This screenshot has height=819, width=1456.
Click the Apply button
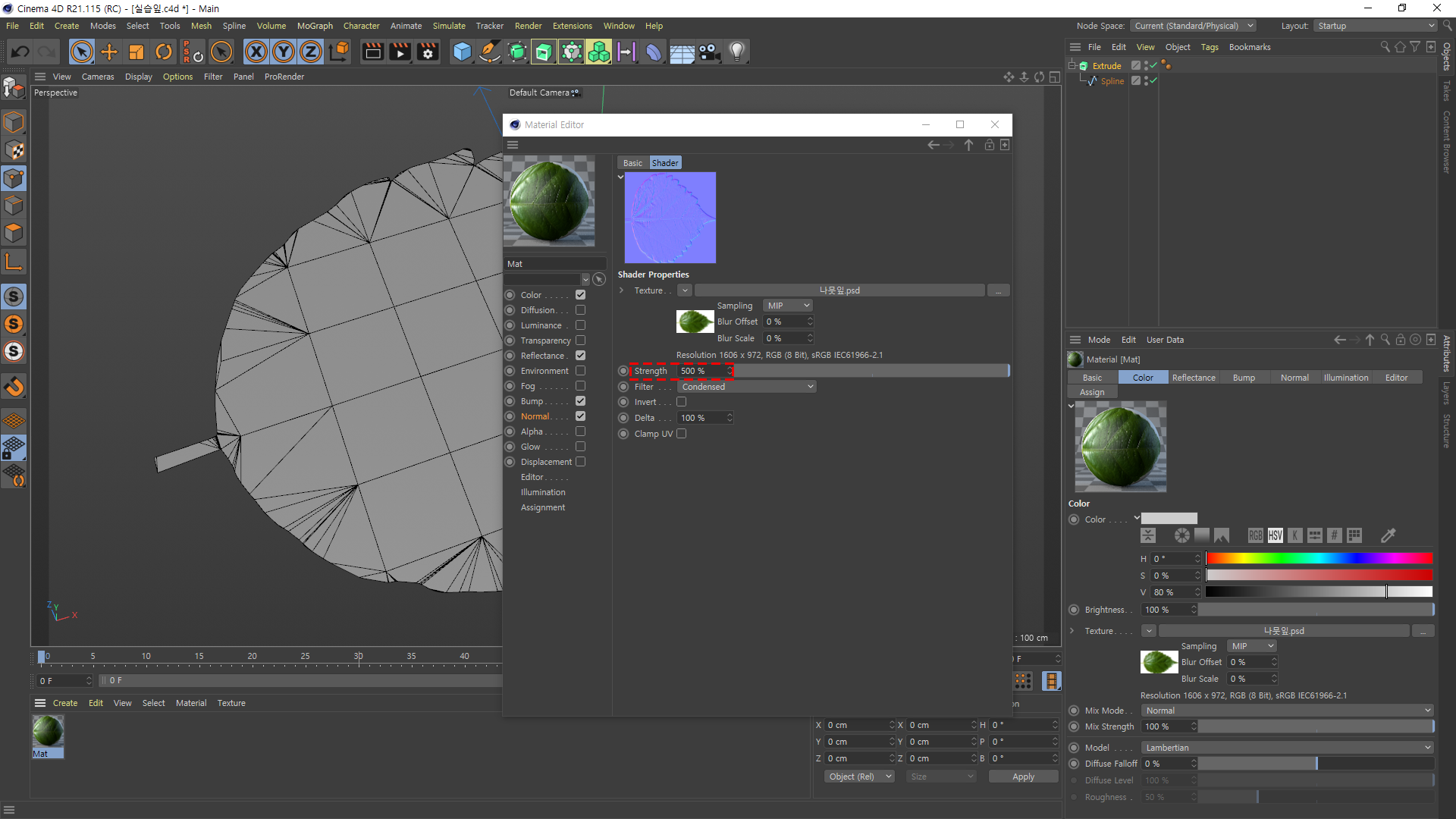(x=1023, y=777)
